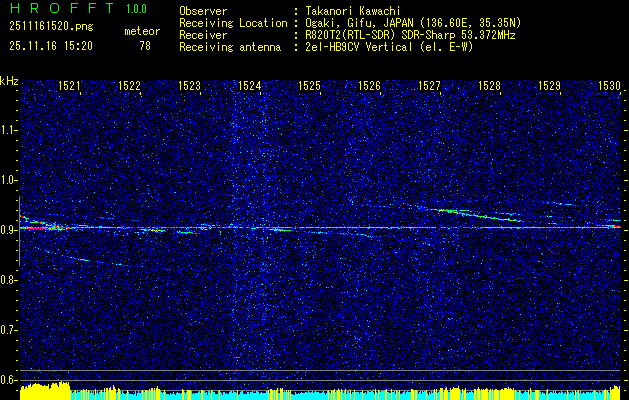The height and width of the screenshot is (400, 629).
Task: Click the HROFFT title text
Action: 62,8
